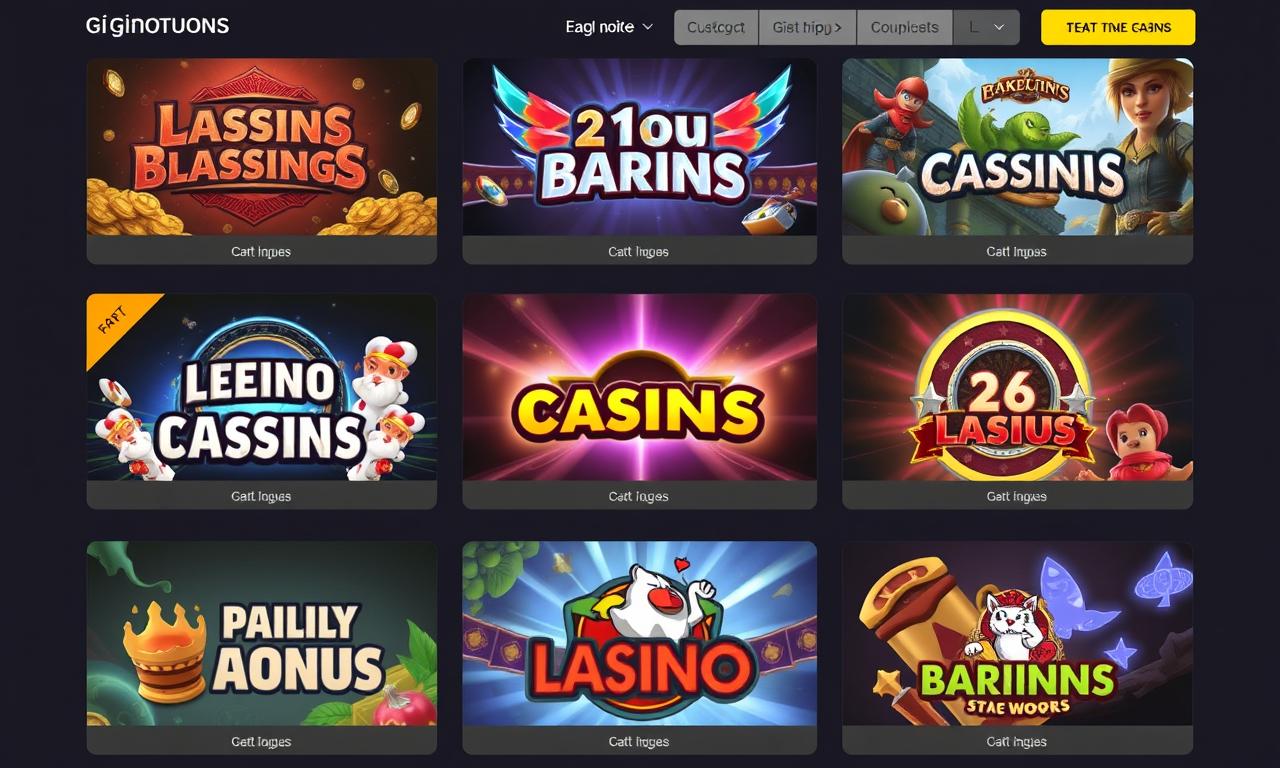Expand the Eagl noite dropdown
This screenshot has height=768, width=1280.
point(609,27)
